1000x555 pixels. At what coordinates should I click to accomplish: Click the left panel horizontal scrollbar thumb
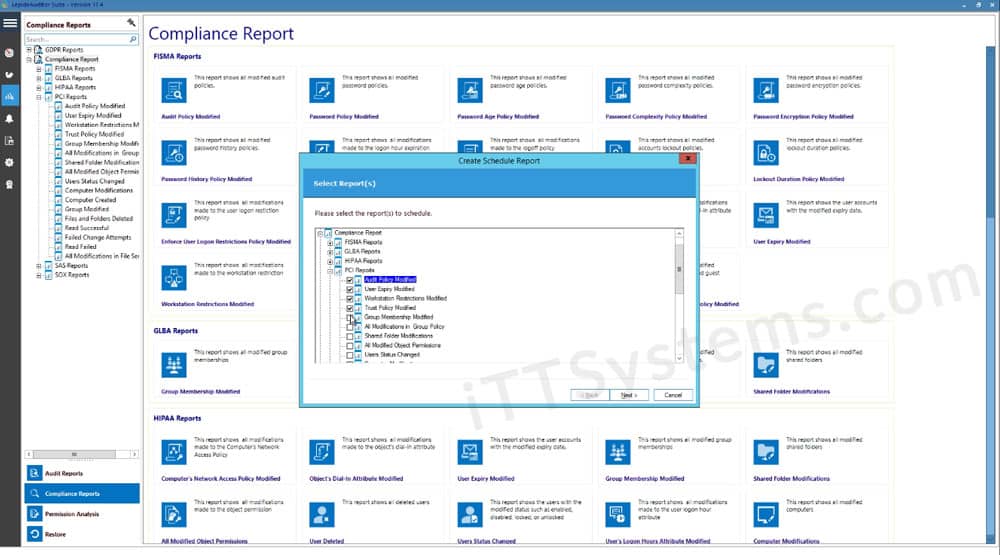tap(74, 454)
